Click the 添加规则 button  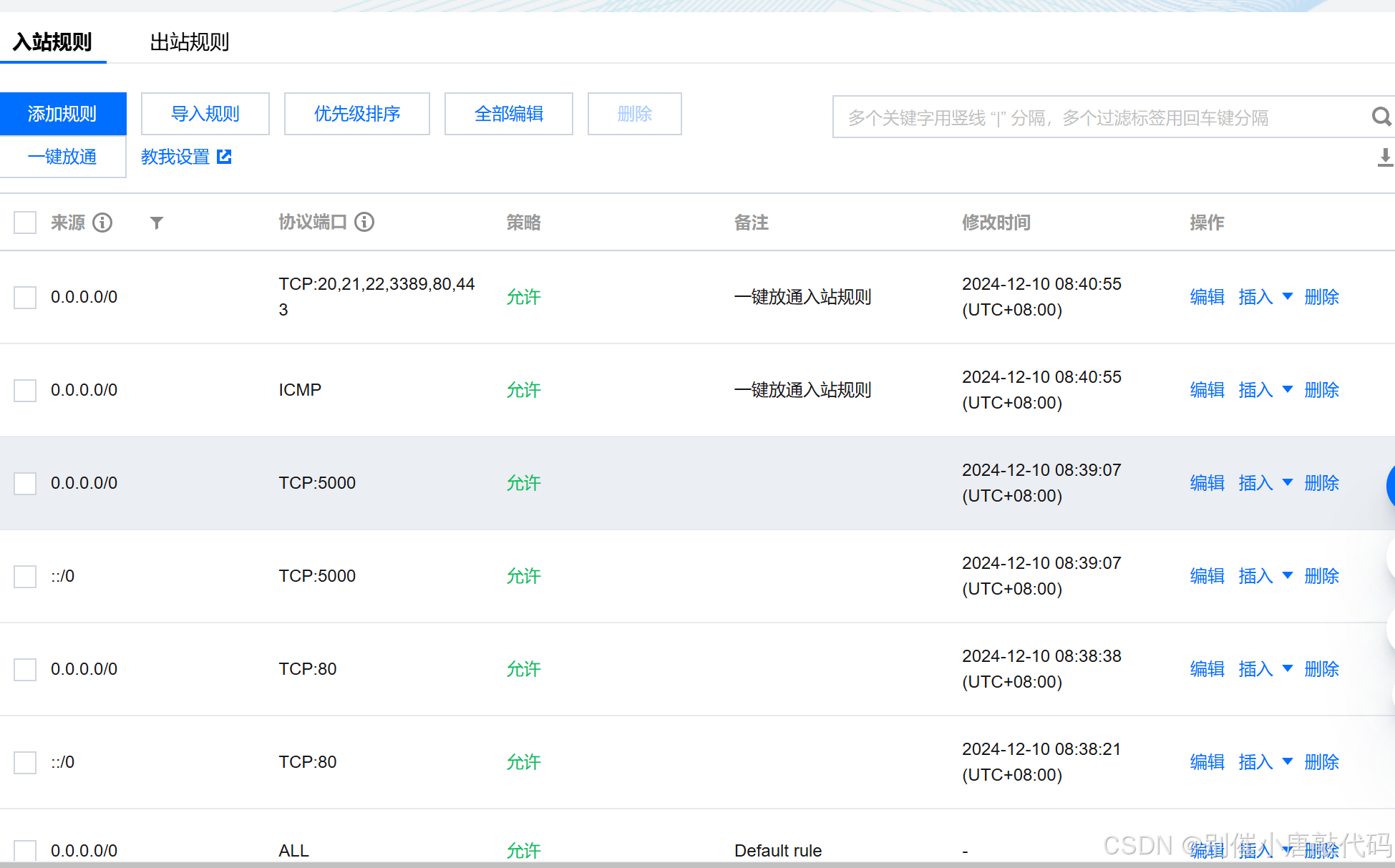point(62,114)
